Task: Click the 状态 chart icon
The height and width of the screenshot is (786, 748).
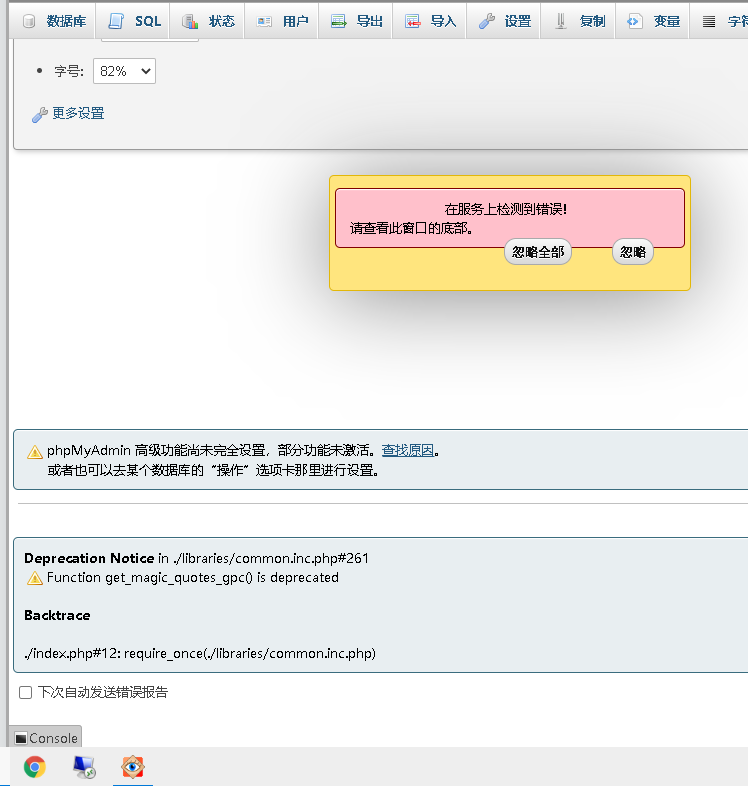Action: (x=190, y=21)
